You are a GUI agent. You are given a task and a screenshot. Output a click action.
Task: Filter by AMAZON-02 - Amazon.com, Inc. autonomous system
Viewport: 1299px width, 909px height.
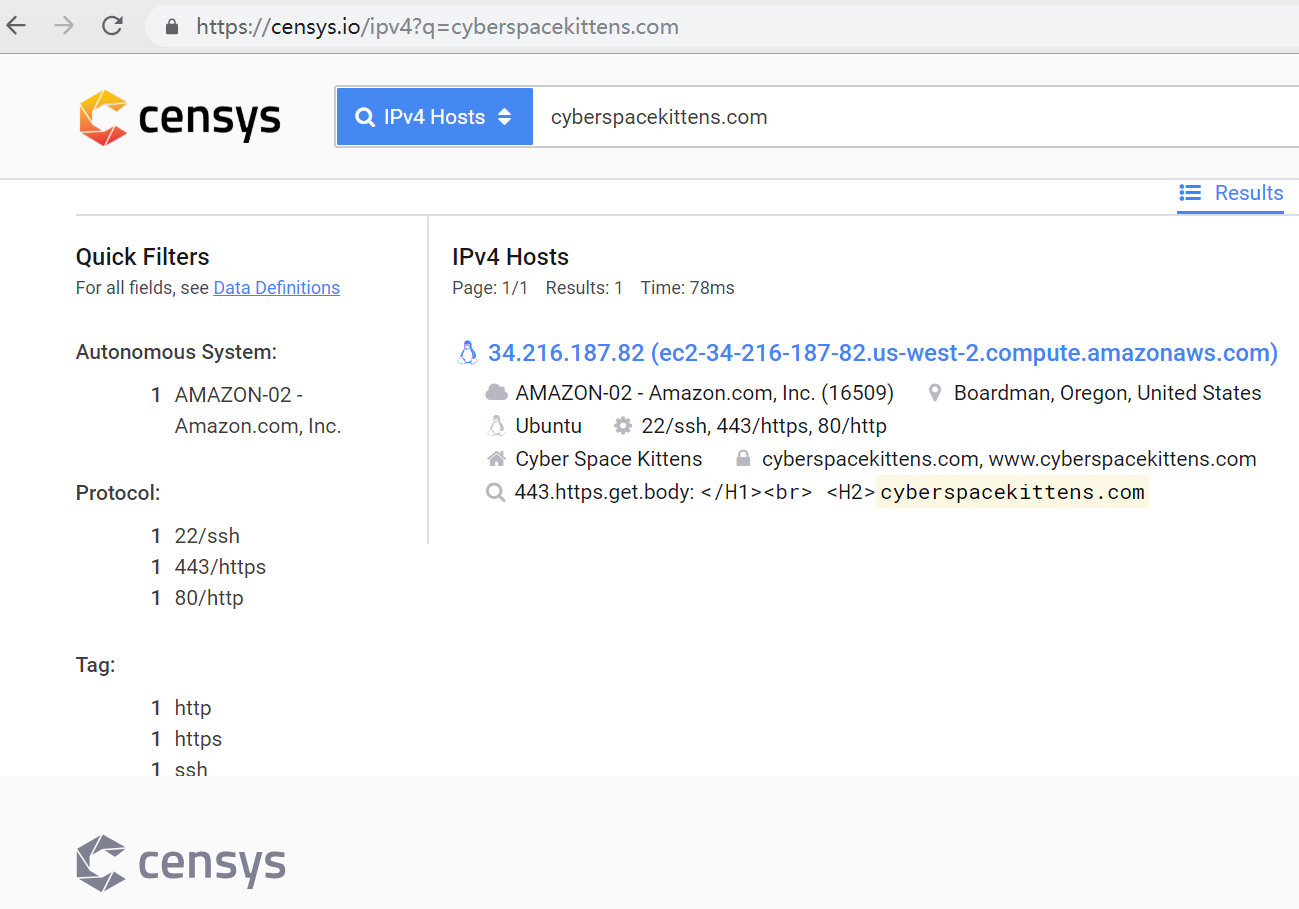(x=258, y=410)
